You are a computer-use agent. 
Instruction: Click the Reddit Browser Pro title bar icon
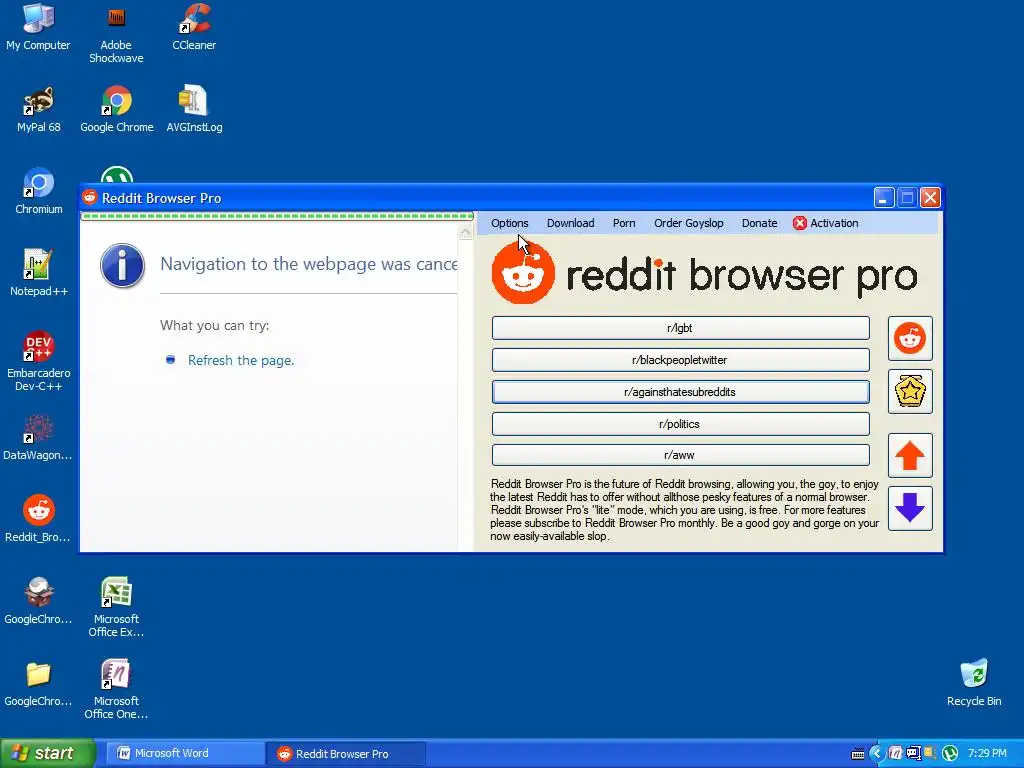click(x=90, y=197)
